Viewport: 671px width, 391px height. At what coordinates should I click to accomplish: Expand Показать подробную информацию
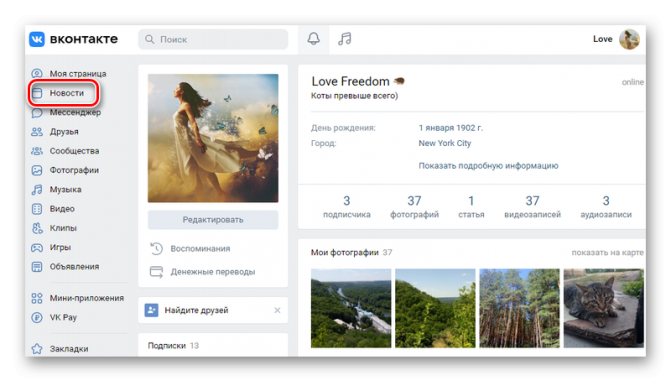point(488,166)
